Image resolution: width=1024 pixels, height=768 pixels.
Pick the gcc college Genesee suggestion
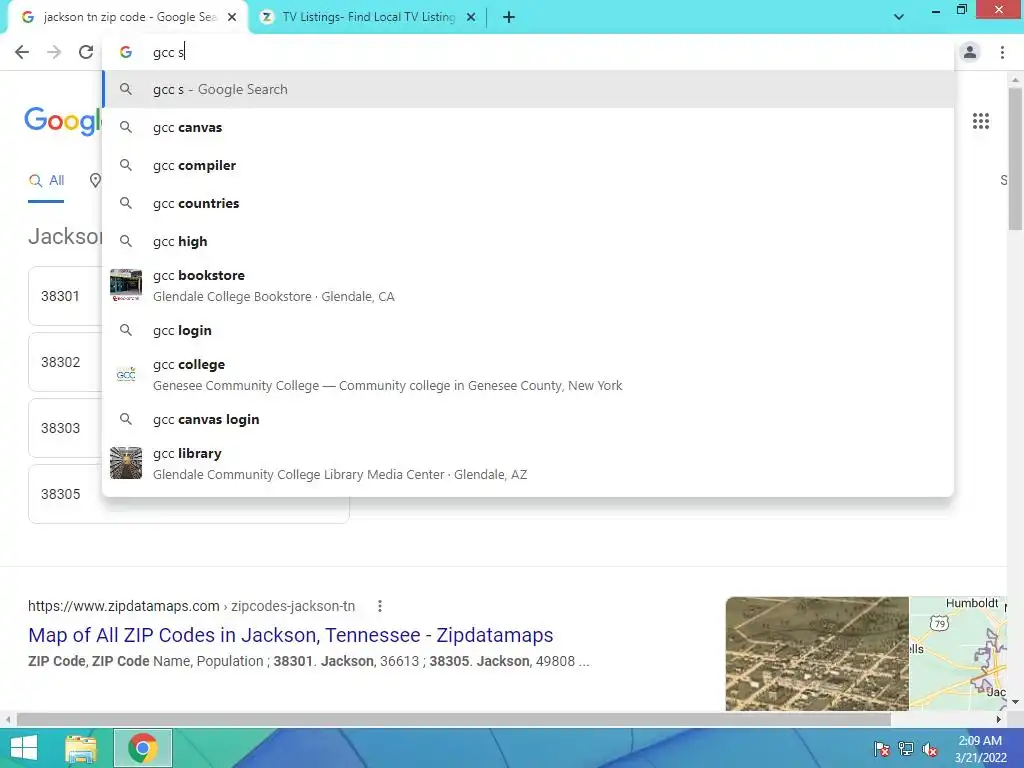coord(528,374)
